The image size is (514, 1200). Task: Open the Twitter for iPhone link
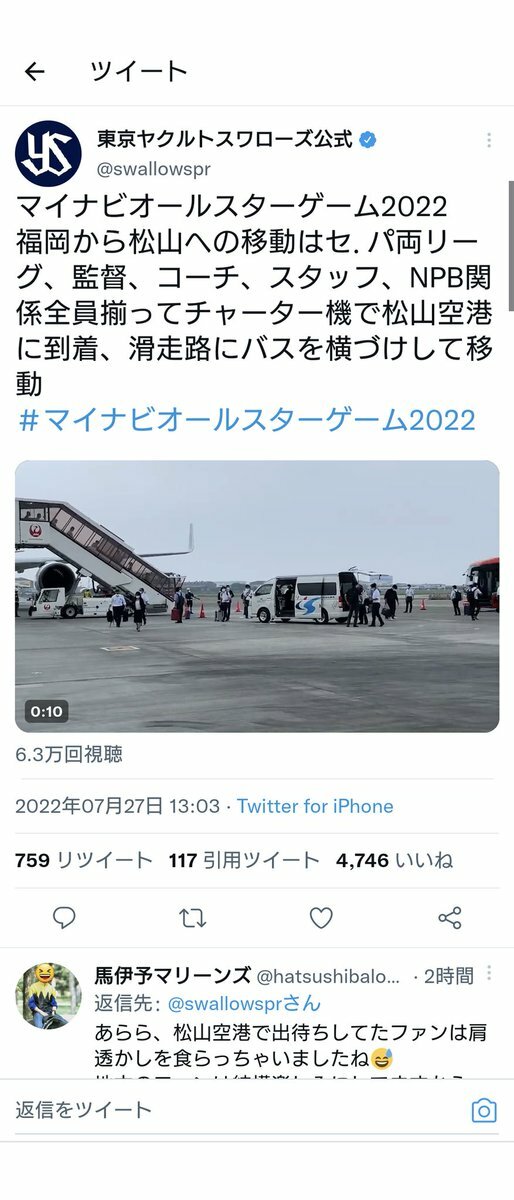point(315,806)
